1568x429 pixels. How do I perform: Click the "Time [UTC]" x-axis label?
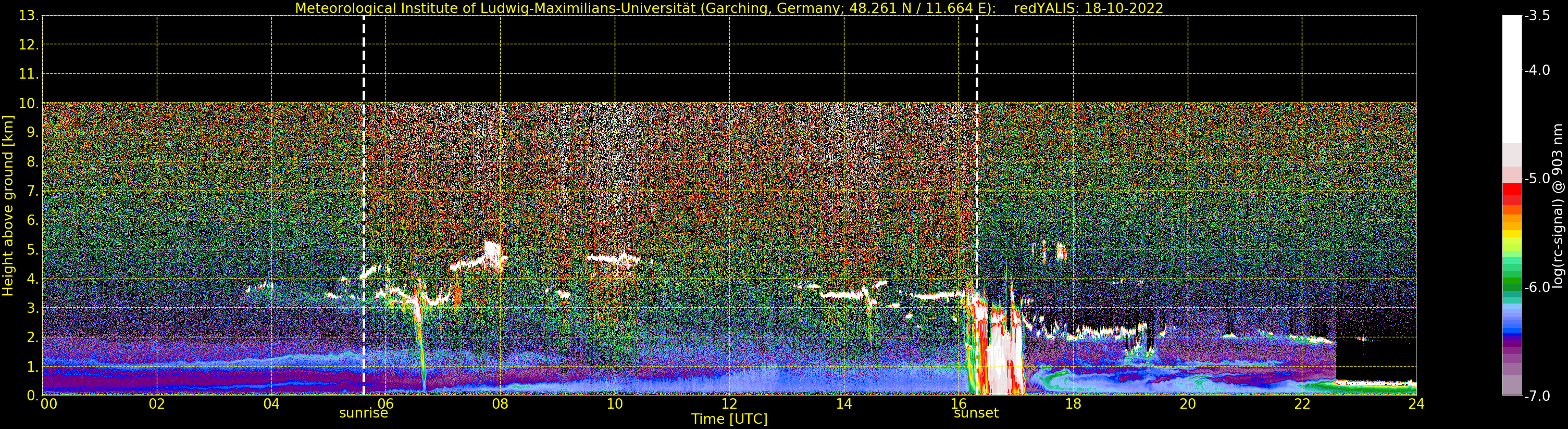pos(729,419)
